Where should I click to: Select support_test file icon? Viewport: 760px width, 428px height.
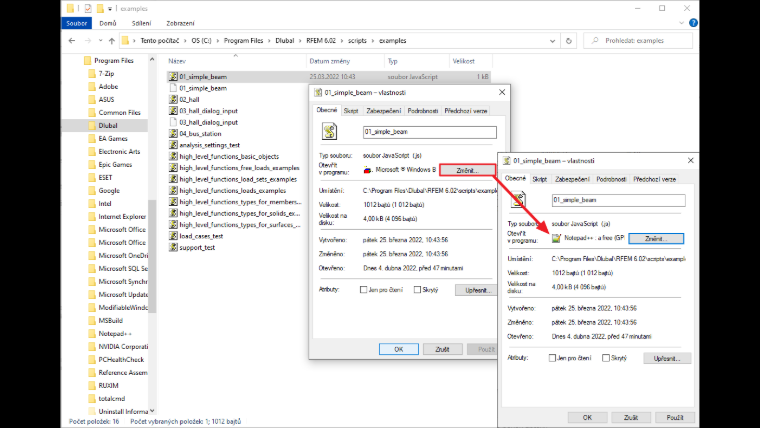click(x=173, y=247)
